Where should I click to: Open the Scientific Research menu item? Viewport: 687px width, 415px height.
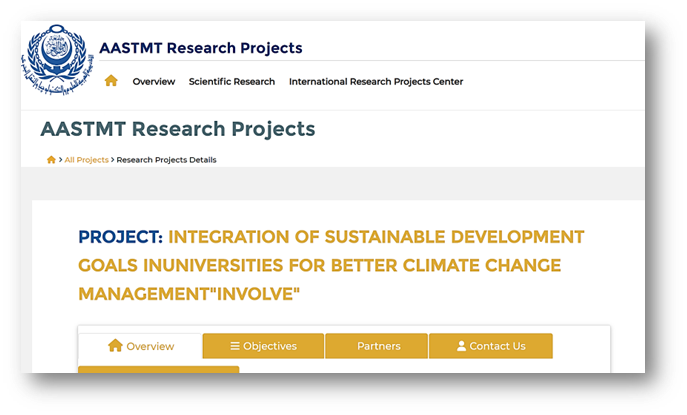[x=231, y=82]
